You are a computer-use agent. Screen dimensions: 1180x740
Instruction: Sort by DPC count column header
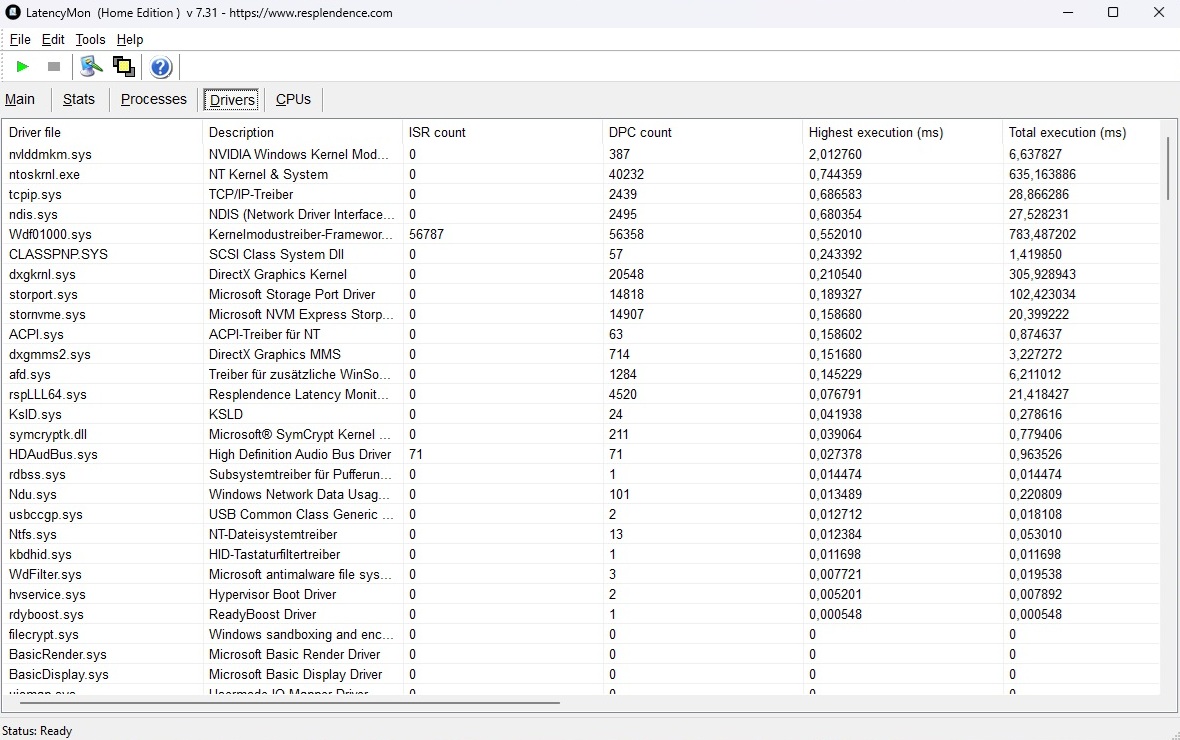pyautogui.click(x=640, y=132)
